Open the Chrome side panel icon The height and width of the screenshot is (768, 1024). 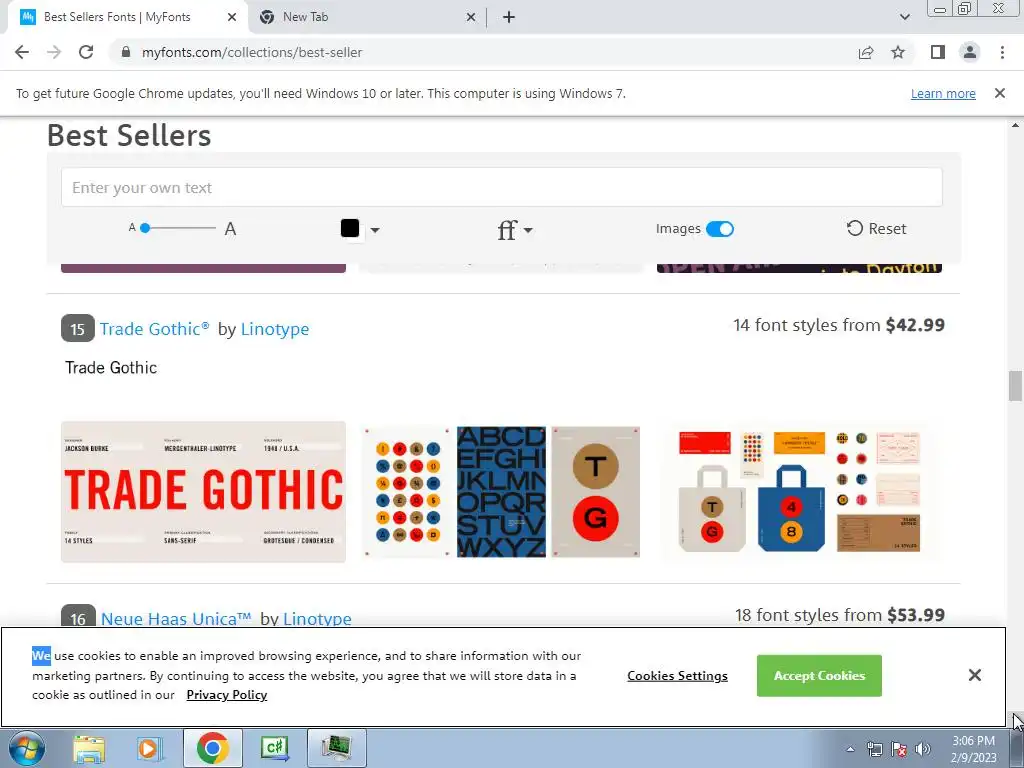coord(938,52)
